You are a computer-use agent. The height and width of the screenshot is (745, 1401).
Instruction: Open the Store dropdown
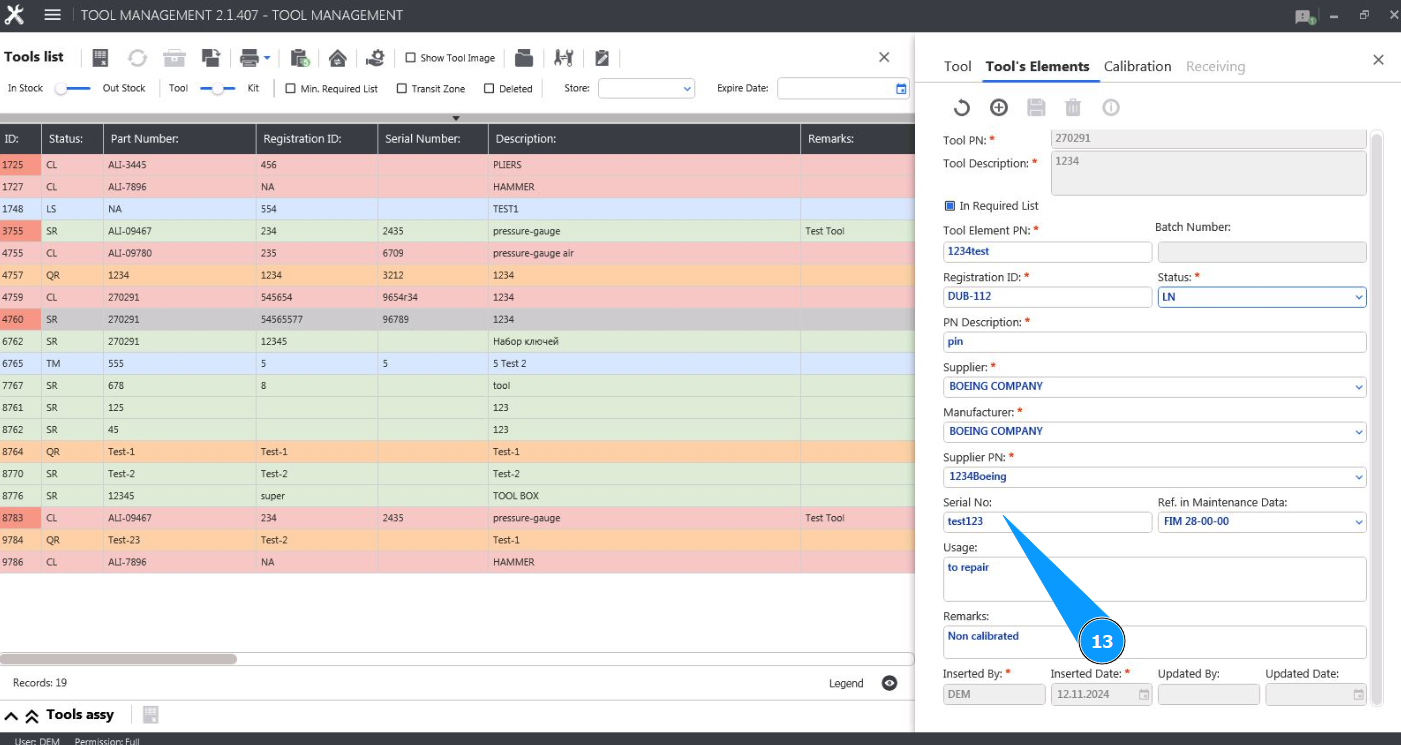(646, 89)
